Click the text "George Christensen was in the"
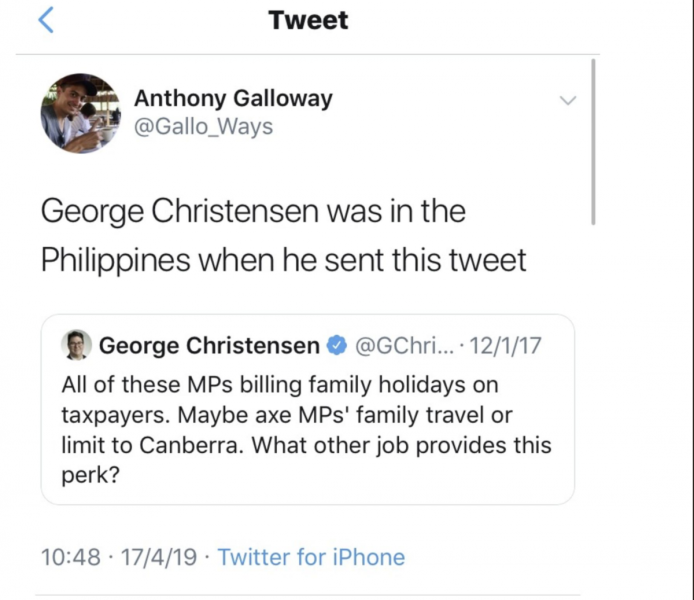The height and width of the screenshot is (600, 694). pos(253,212)
